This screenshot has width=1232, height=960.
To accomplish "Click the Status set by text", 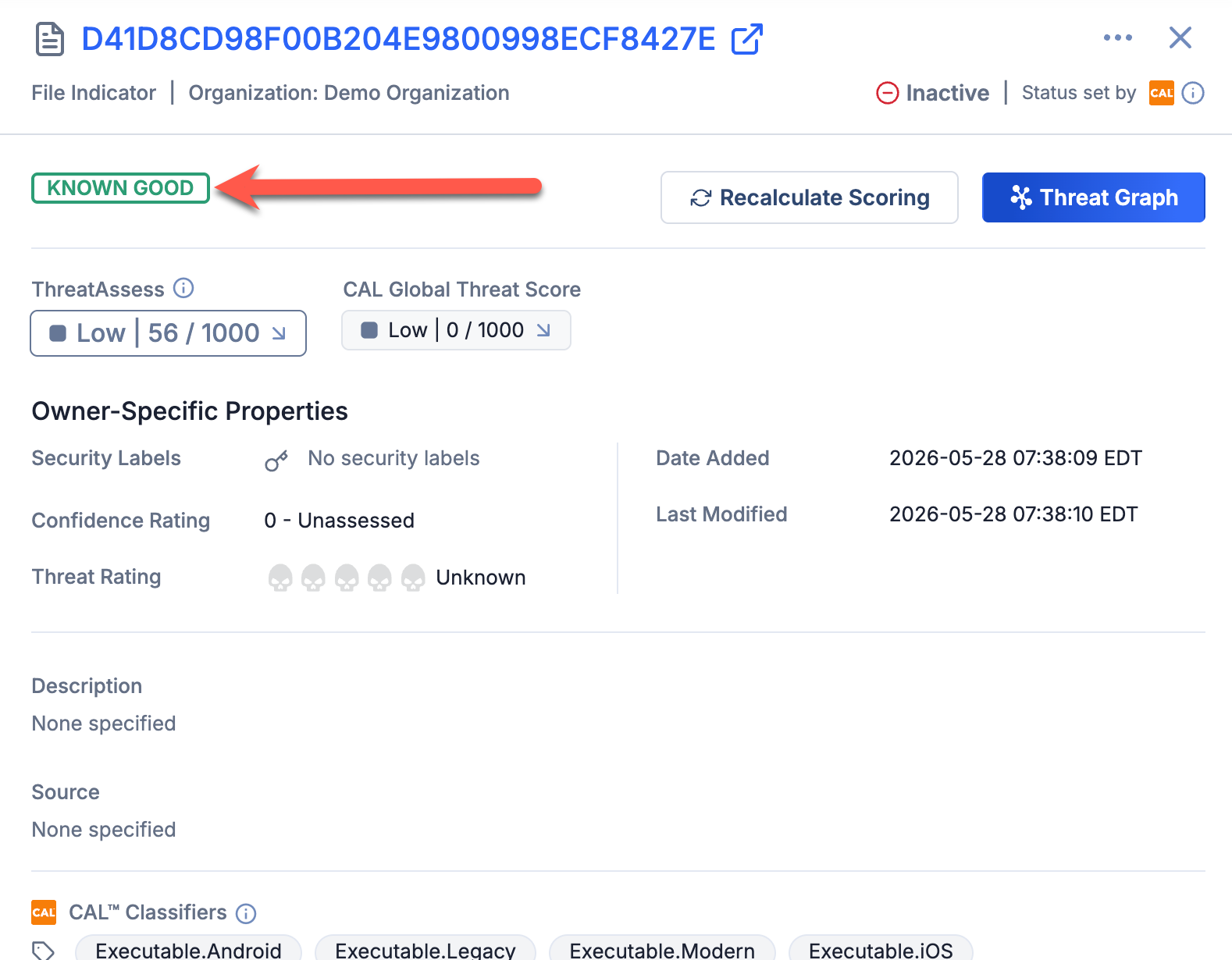I will 1079,93.
